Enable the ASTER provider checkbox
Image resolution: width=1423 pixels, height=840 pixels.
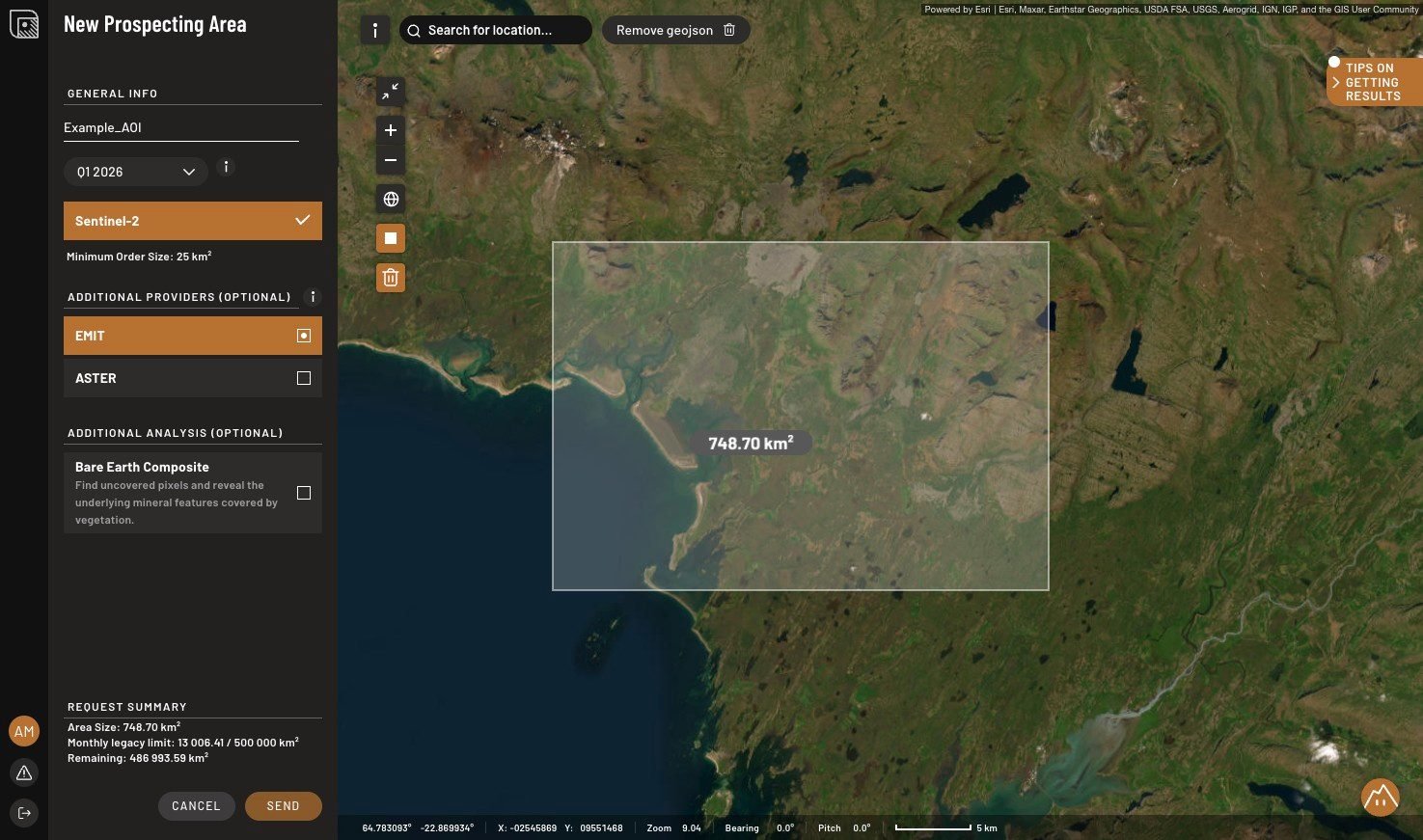click(304, 378)
